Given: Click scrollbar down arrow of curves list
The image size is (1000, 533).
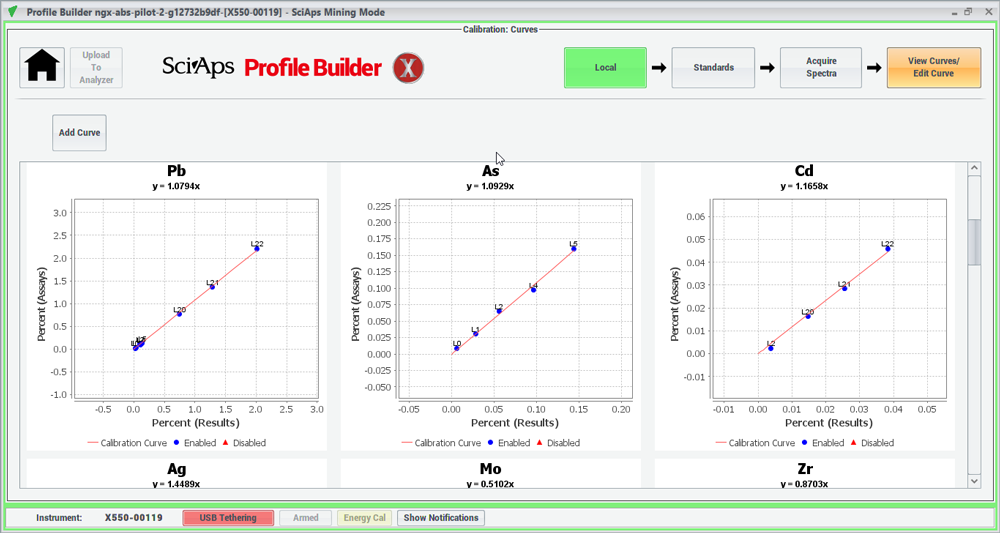Looking at the screenshot, I should coord(974,481).
